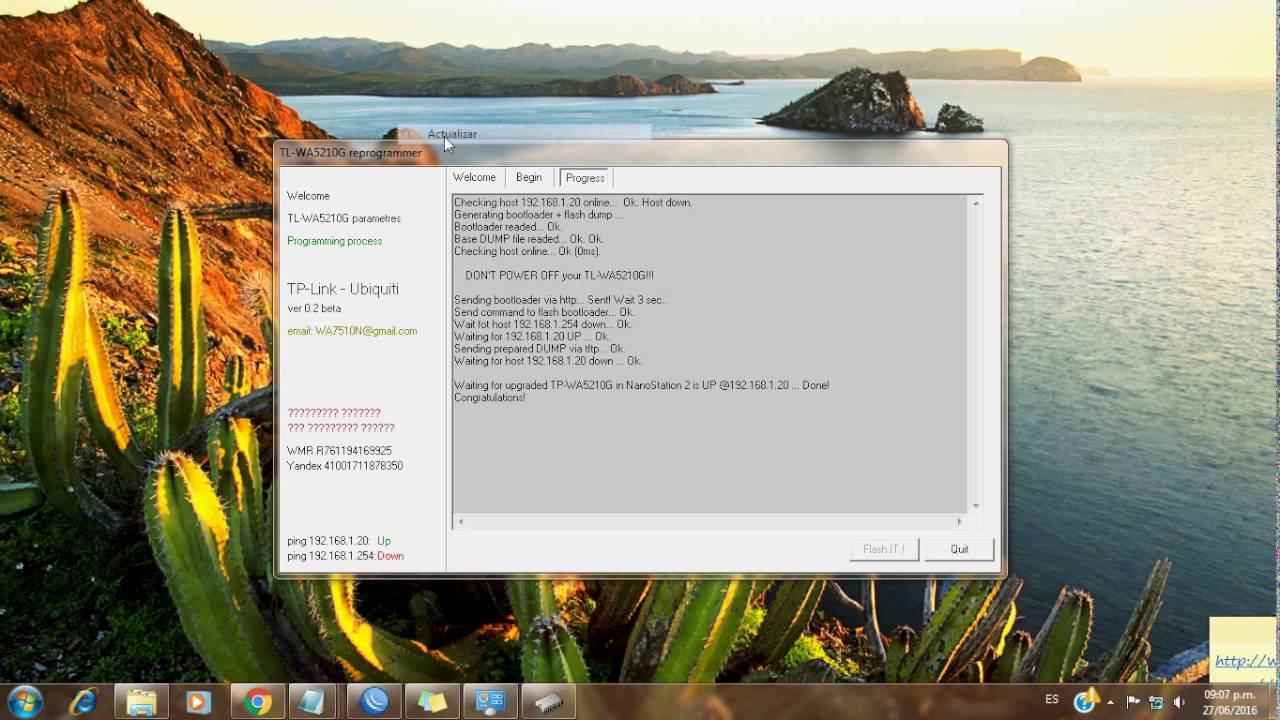
Task: Click the TL-WA5210G reprogrammer title bar
Action: tap(640, 153)
